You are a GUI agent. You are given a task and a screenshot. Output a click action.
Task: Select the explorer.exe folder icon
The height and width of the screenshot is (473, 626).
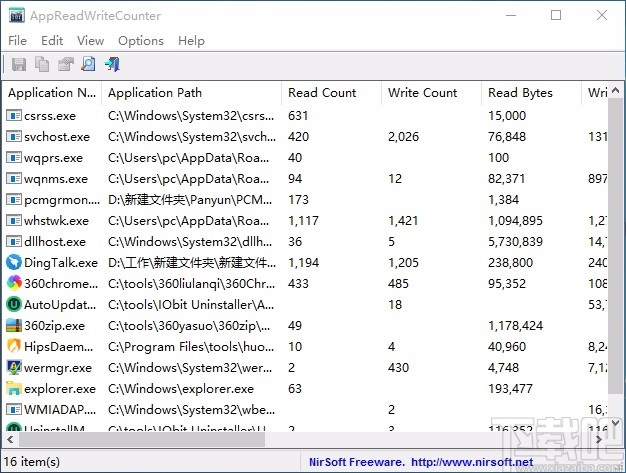[14, 388]
